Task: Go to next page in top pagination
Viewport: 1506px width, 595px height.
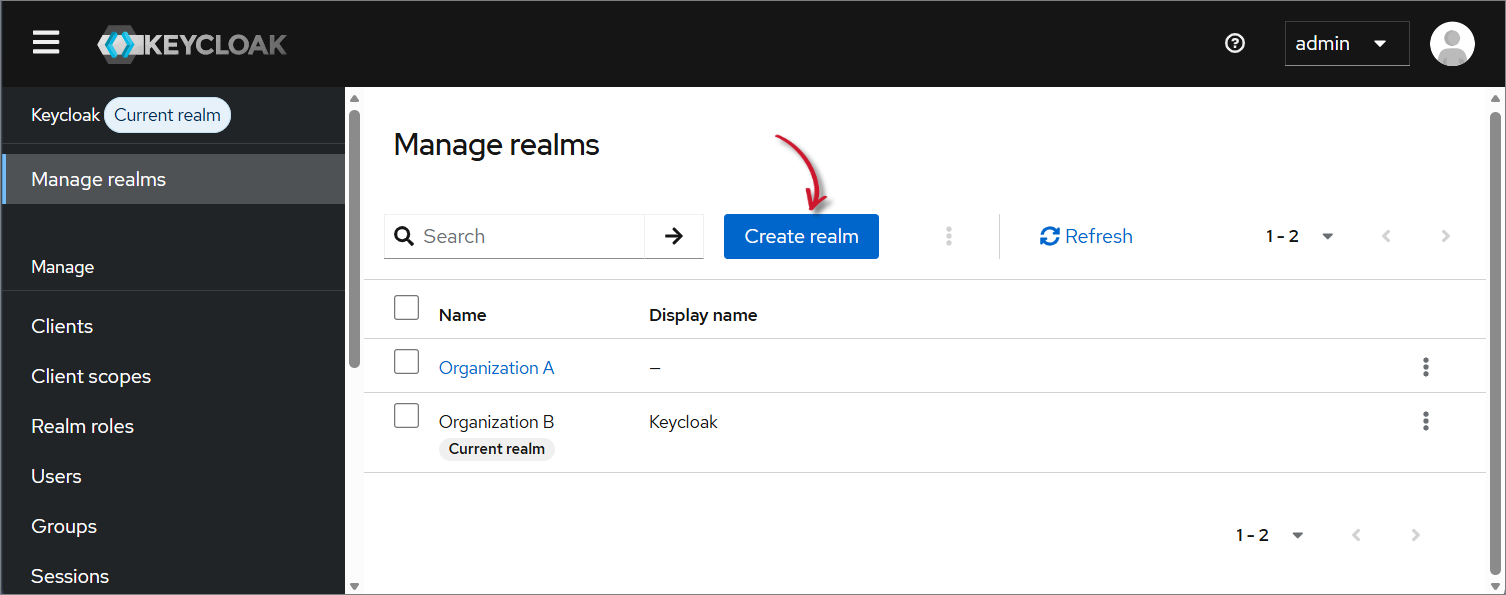Action: coord(1445,236)
